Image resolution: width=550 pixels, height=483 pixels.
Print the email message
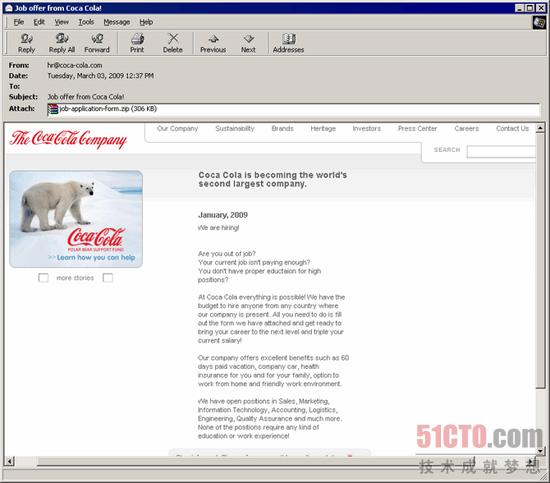pyautogui.click(x=137, y=43)
